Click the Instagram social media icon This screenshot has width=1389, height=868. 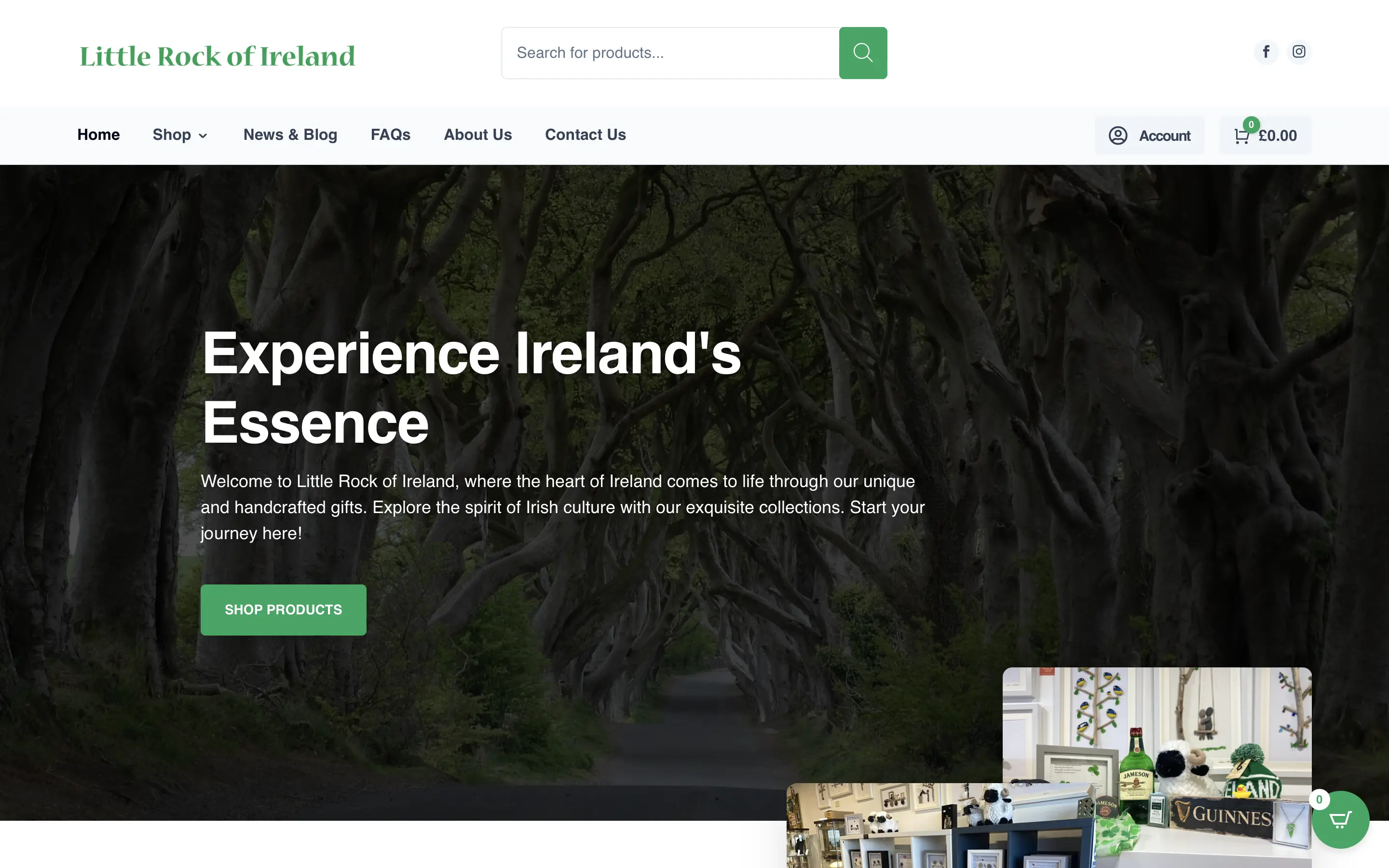click(x=1298, y=51)
